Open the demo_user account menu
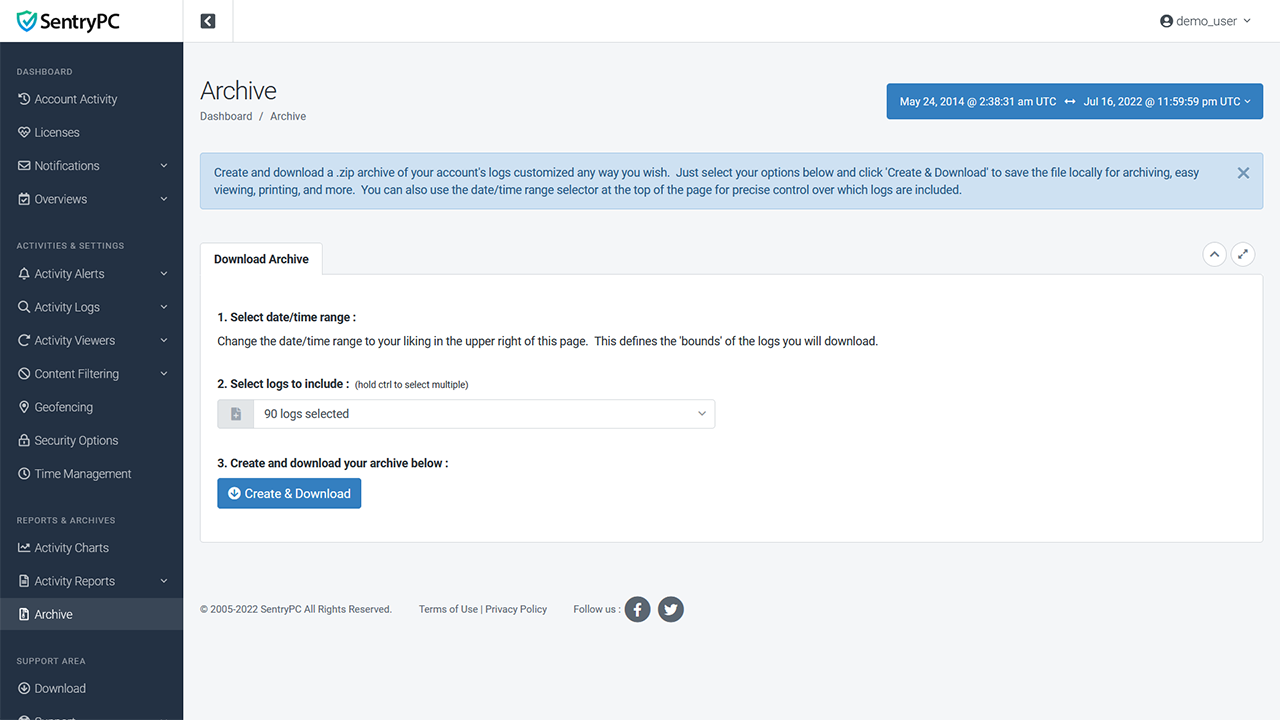The image size is (1280, 720). pyautogui.click(x=1205, y=21)
